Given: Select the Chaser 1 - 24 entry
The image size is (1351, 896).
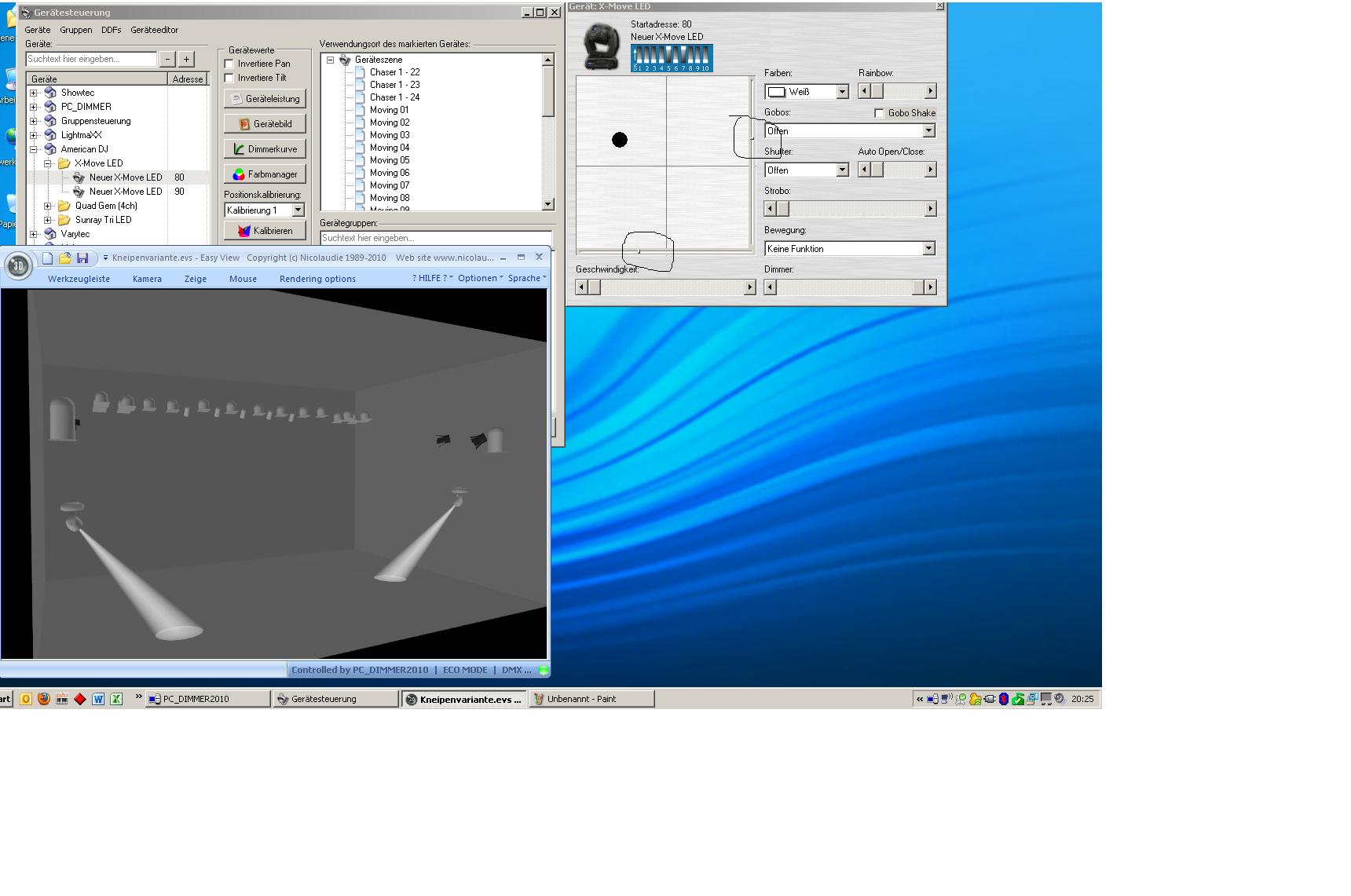Looking at the screenshot, I should [394, 97].
